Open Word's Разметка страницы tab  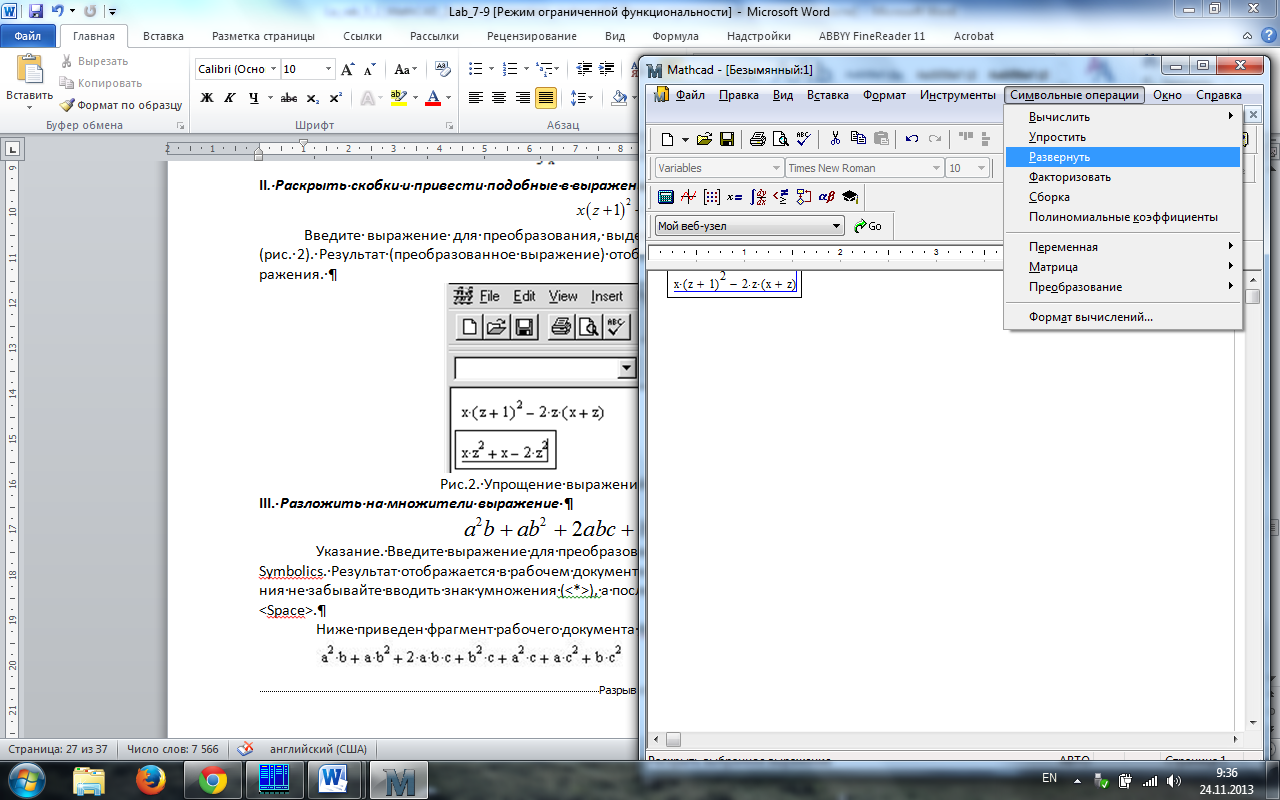(263, 36)
